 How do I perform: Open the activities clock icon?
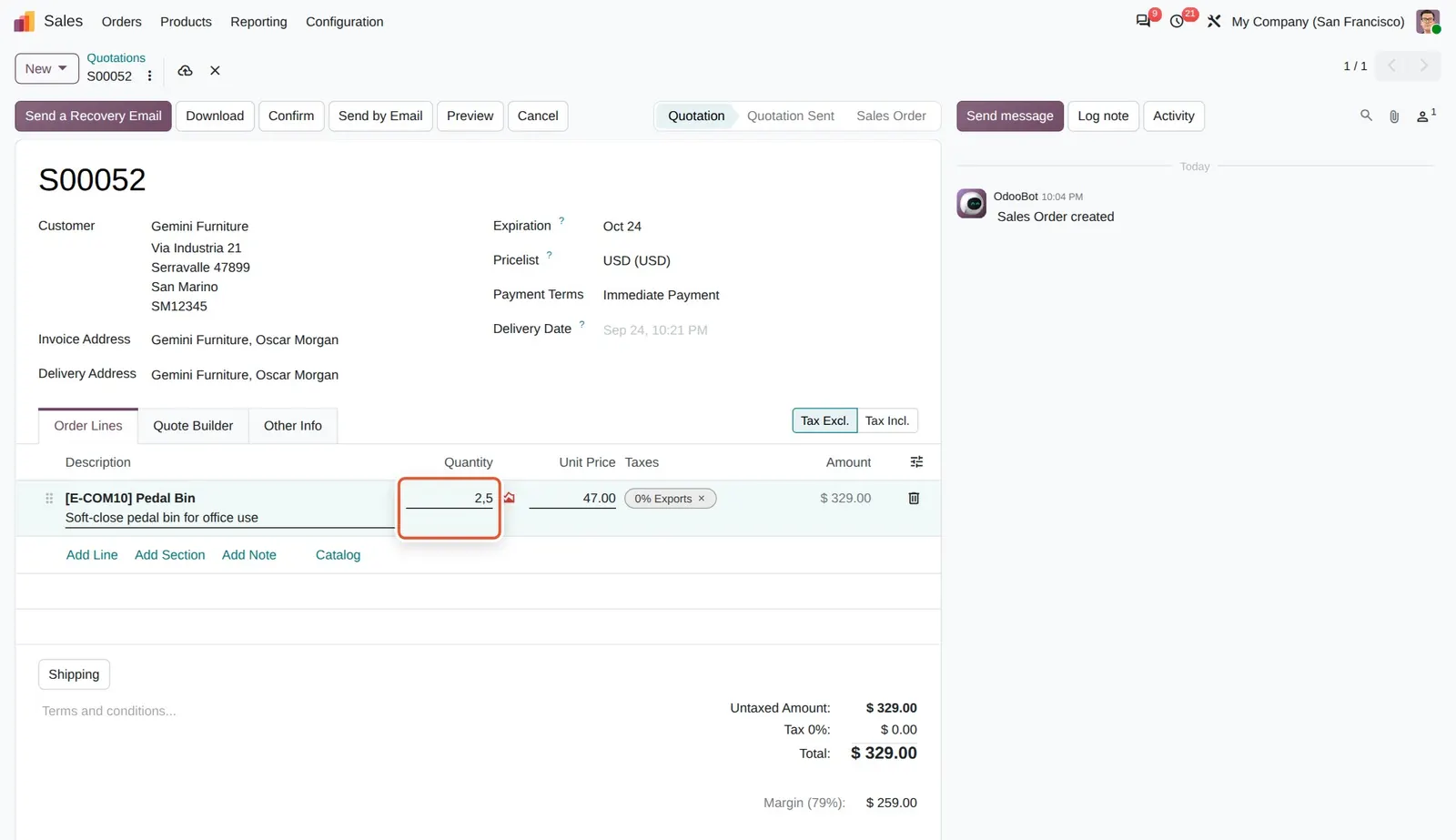(x=1178, y=21)
